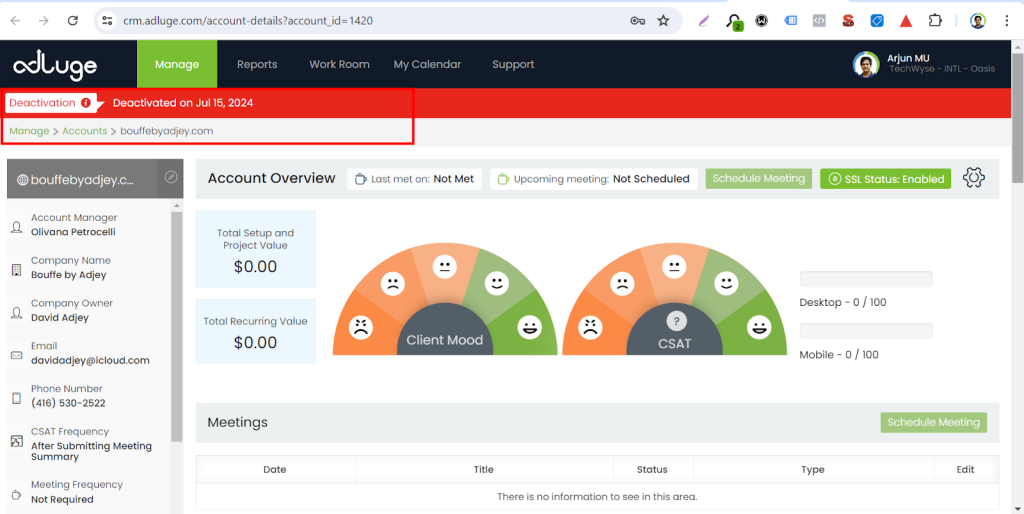The height and width of the screenshot is (514, 1024).
Task: Reload the page in the browser
Action: point(72,21)
